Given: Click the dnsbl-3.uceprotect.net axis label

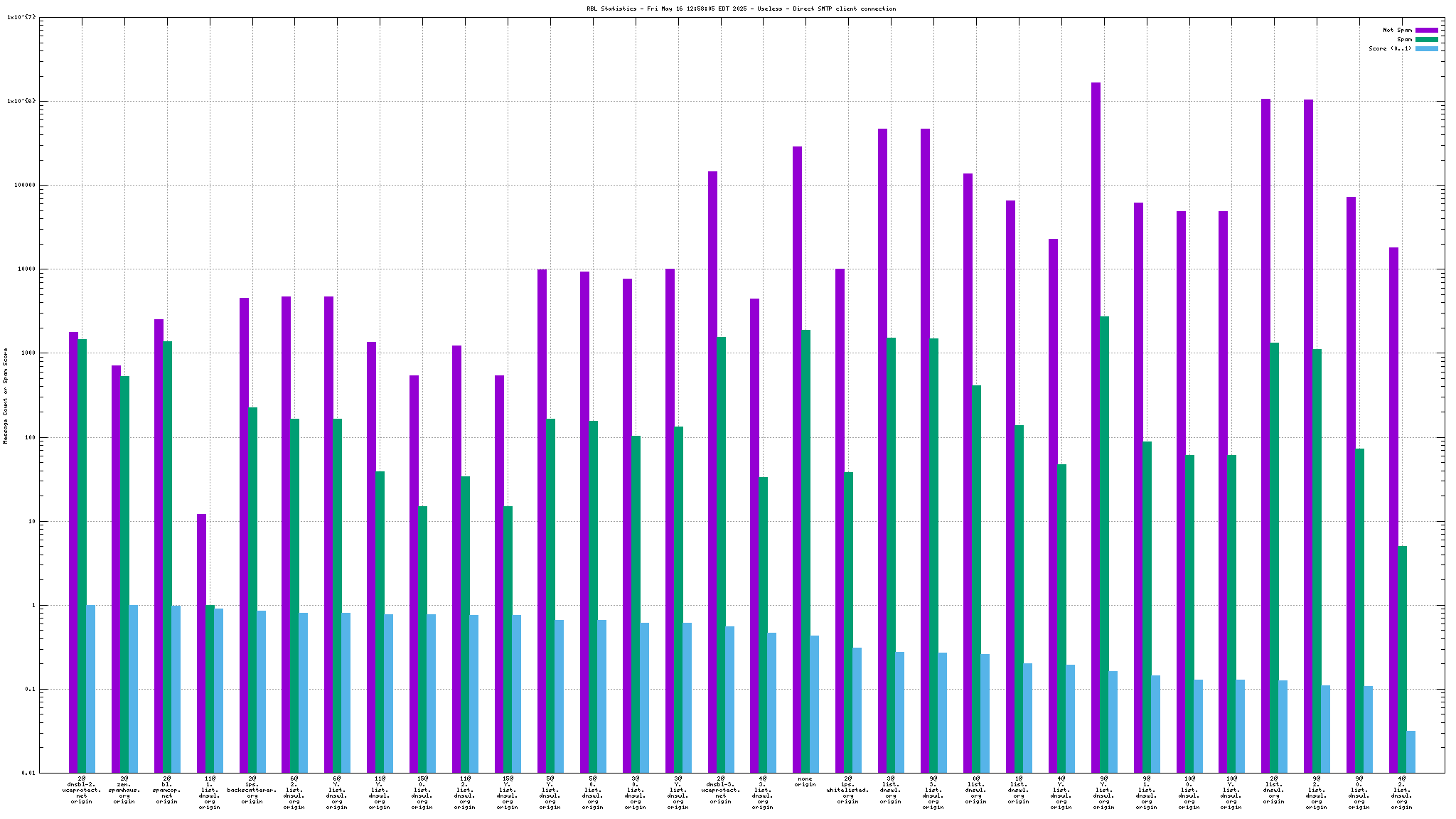Looking at the screenshot, I should (x=720, y=790).
